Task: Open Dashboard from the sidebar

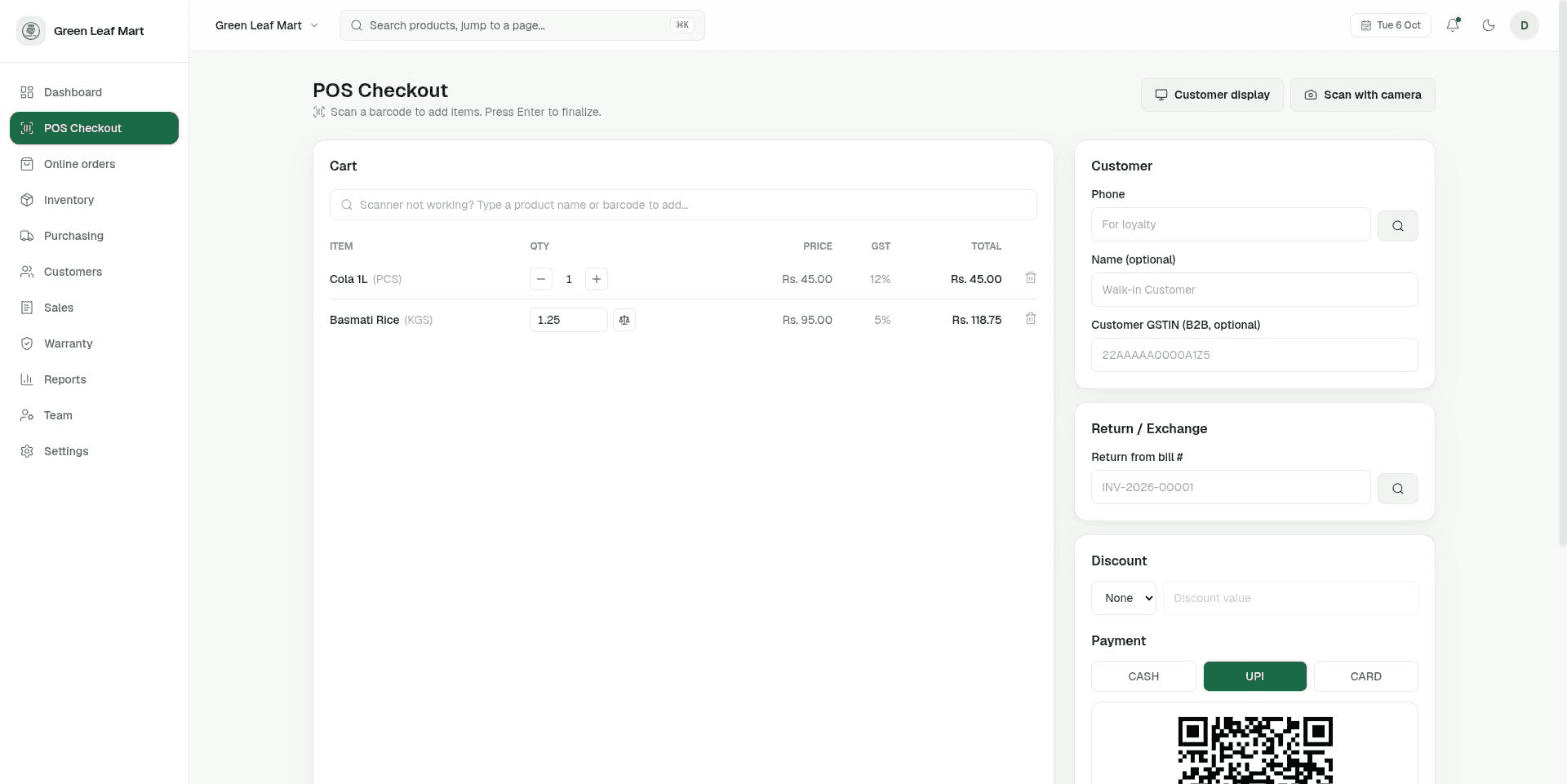Action: (94, 92)
